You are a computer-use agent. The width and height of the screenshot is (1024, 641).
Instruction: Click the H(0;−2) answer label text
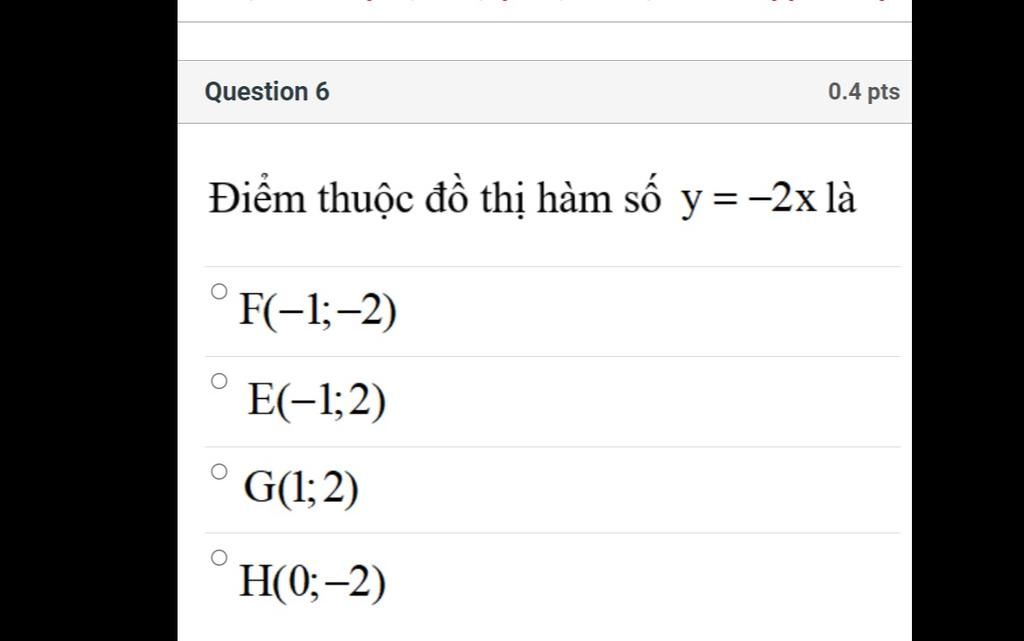click(x=313, y=582)
